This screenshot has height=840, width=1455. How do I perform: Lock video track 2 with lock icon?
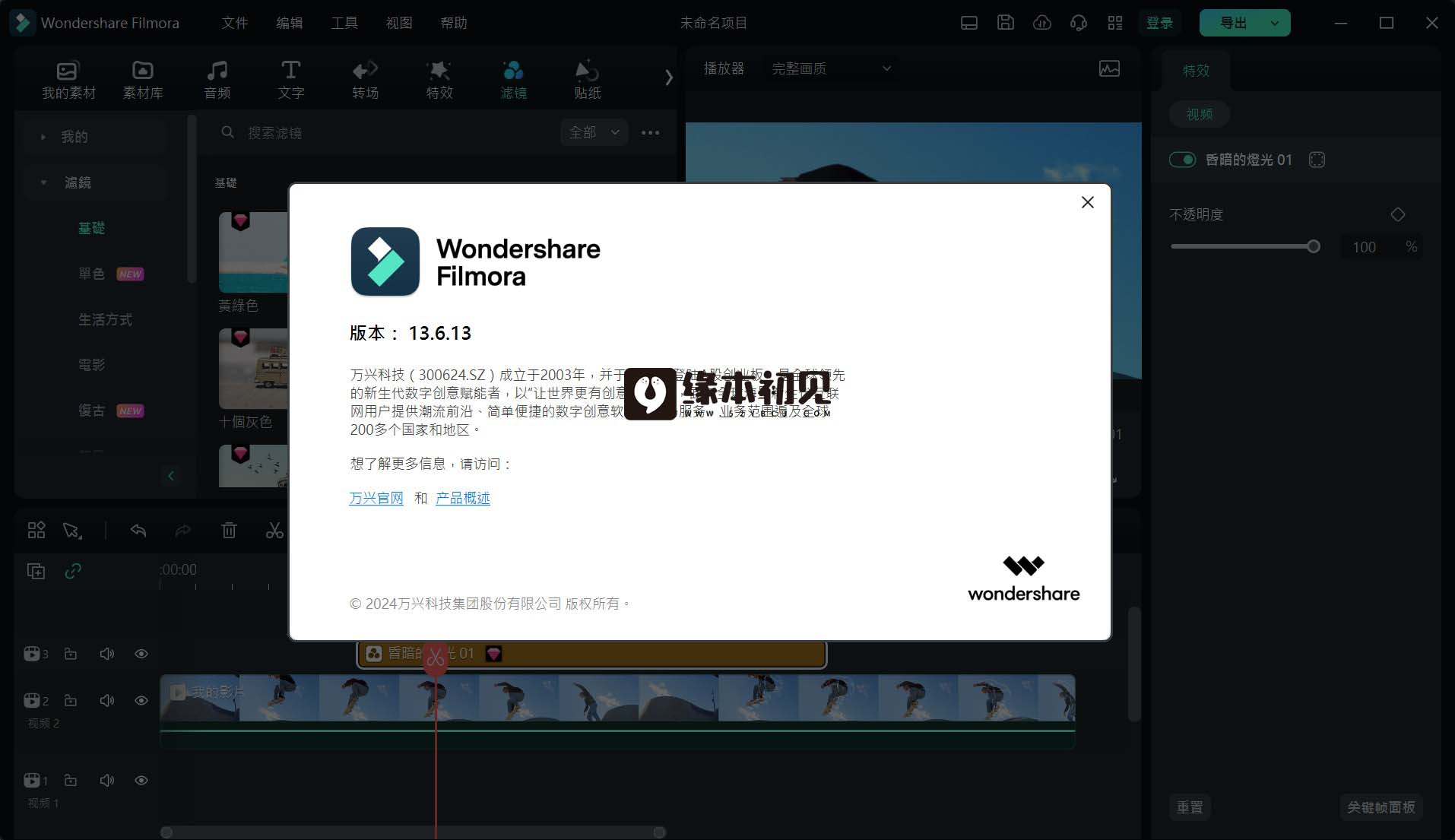click(x=71, y=700)
